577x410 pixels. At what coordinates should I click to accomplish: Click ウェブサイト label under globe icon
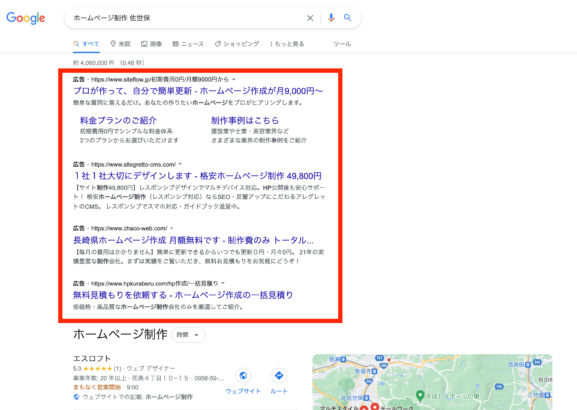(x=243, y=391)
